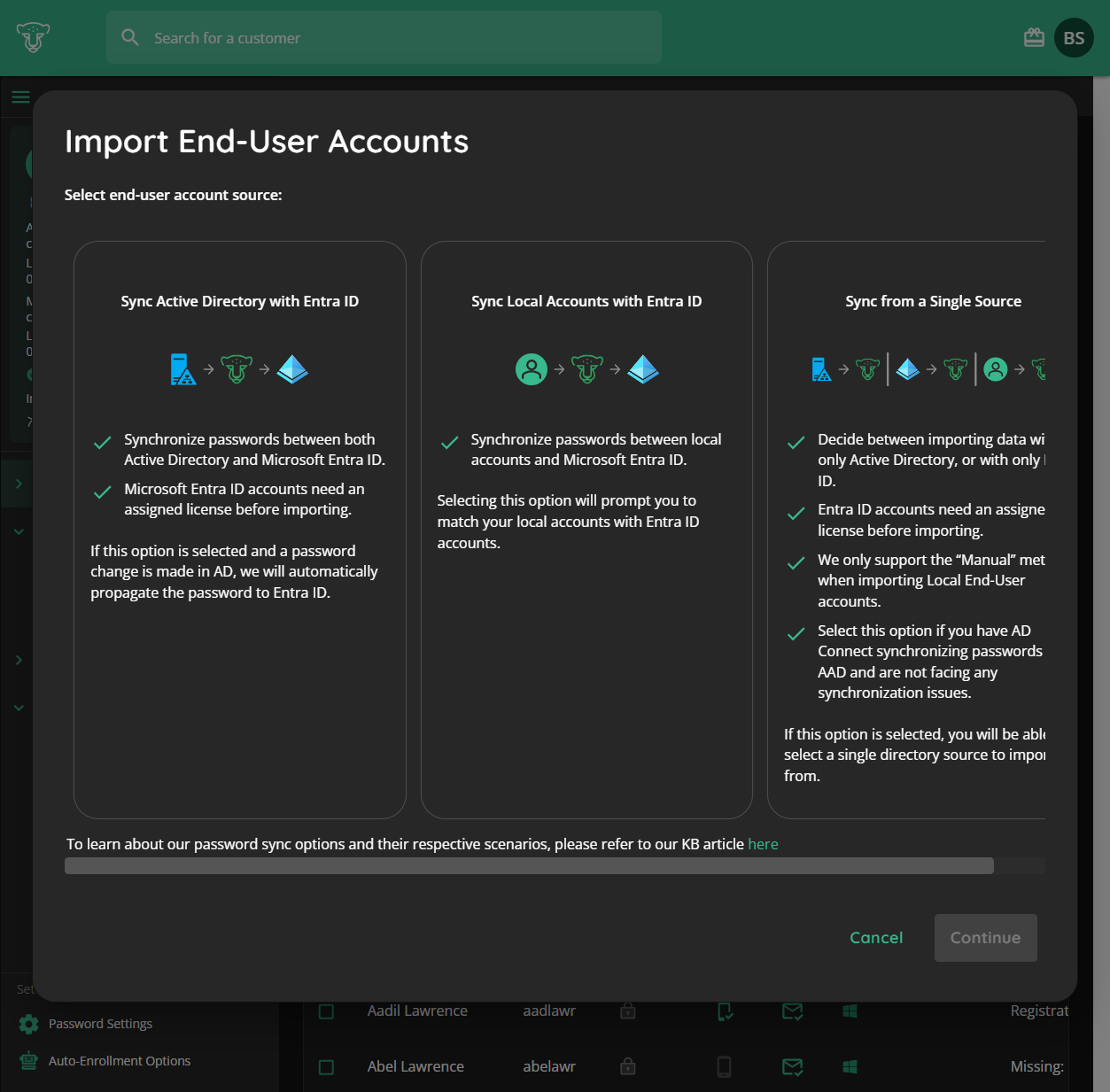Click Entra ID diamond in Local Accounts card
Image resolution: width=1110 pixels, height=1092 pixels.
click(x=643, y=369)
